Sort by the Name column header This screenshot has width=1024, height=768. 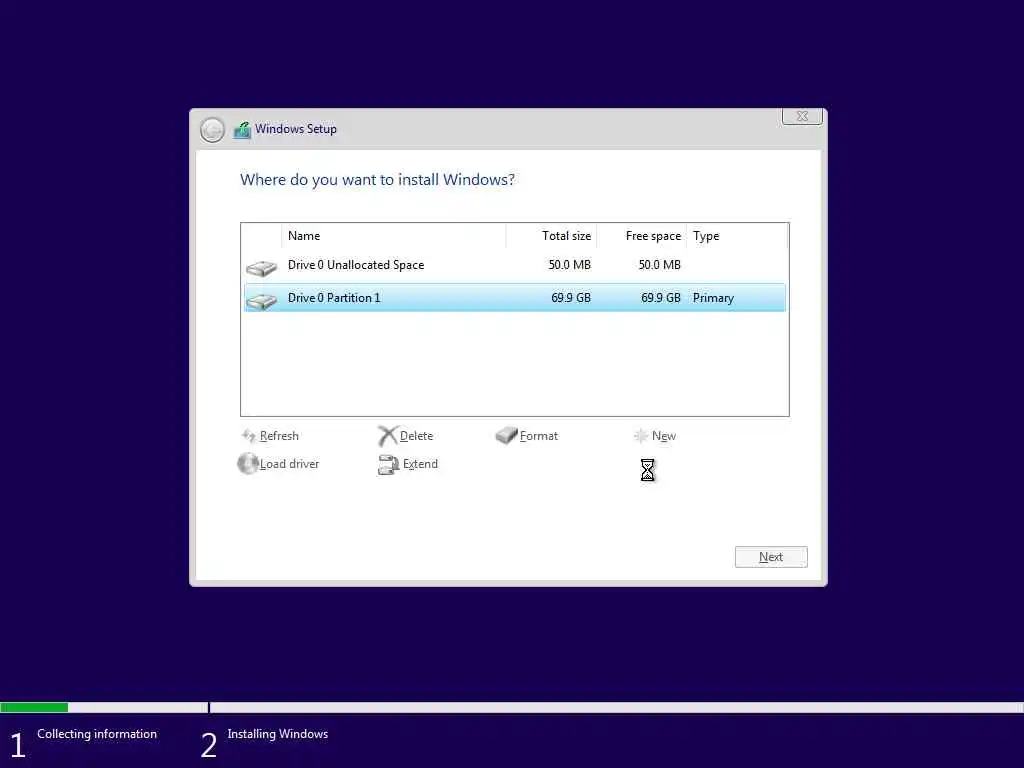(394, 236)
